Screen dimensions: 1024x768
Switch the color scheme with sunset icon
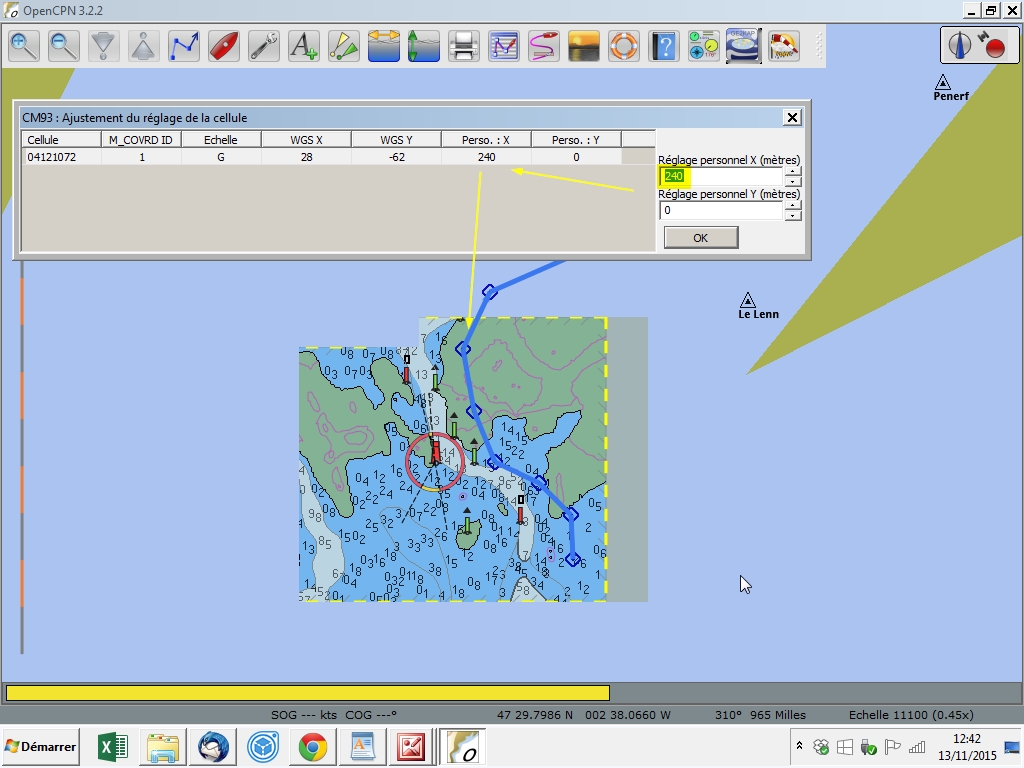[x=584, y=46]
